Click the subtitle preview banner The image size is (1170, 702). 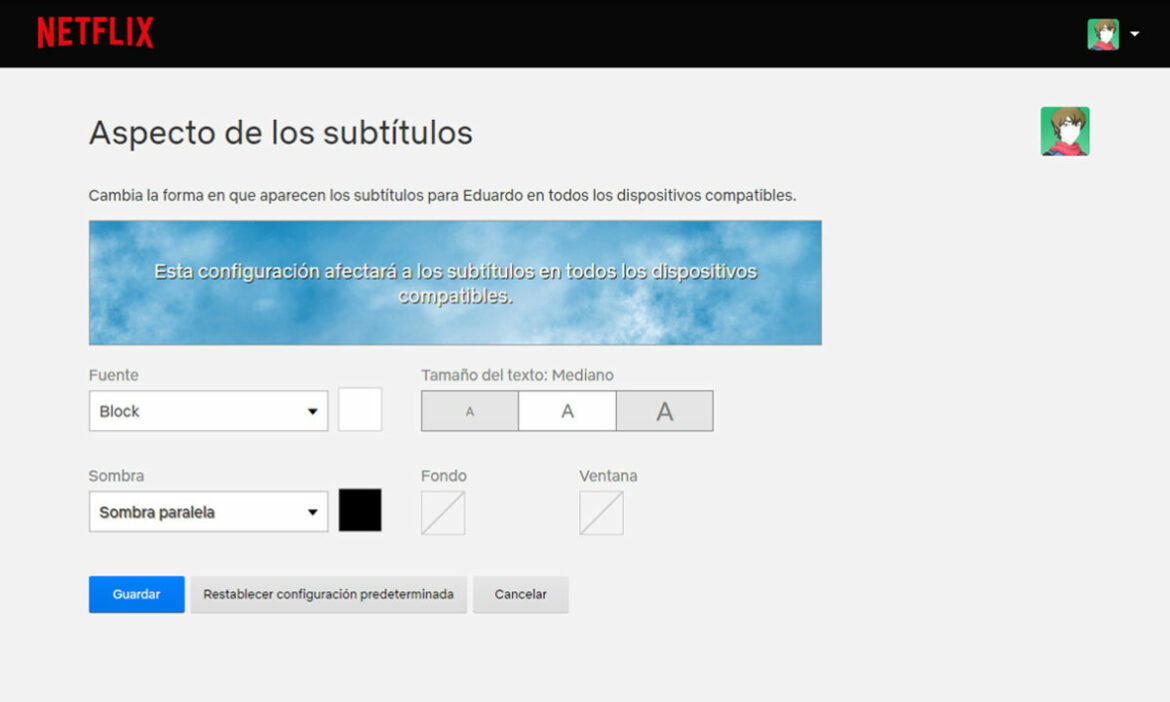tap(455, 282)
